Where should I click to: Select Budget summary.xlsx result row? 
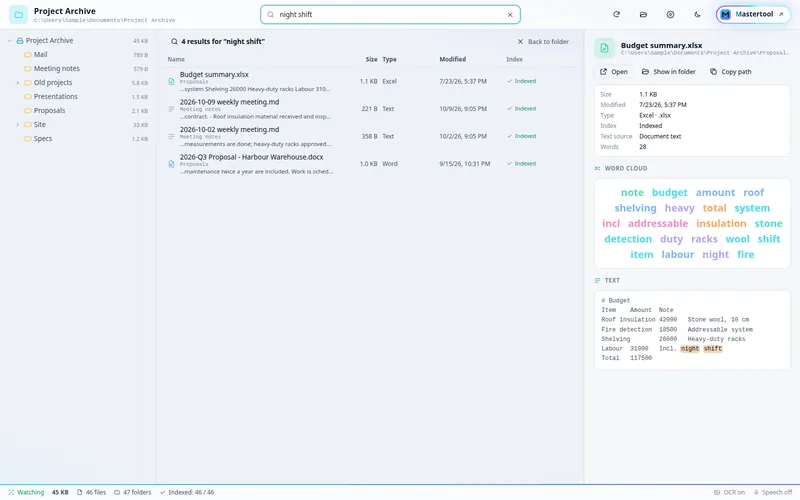(x=371, y=81)
